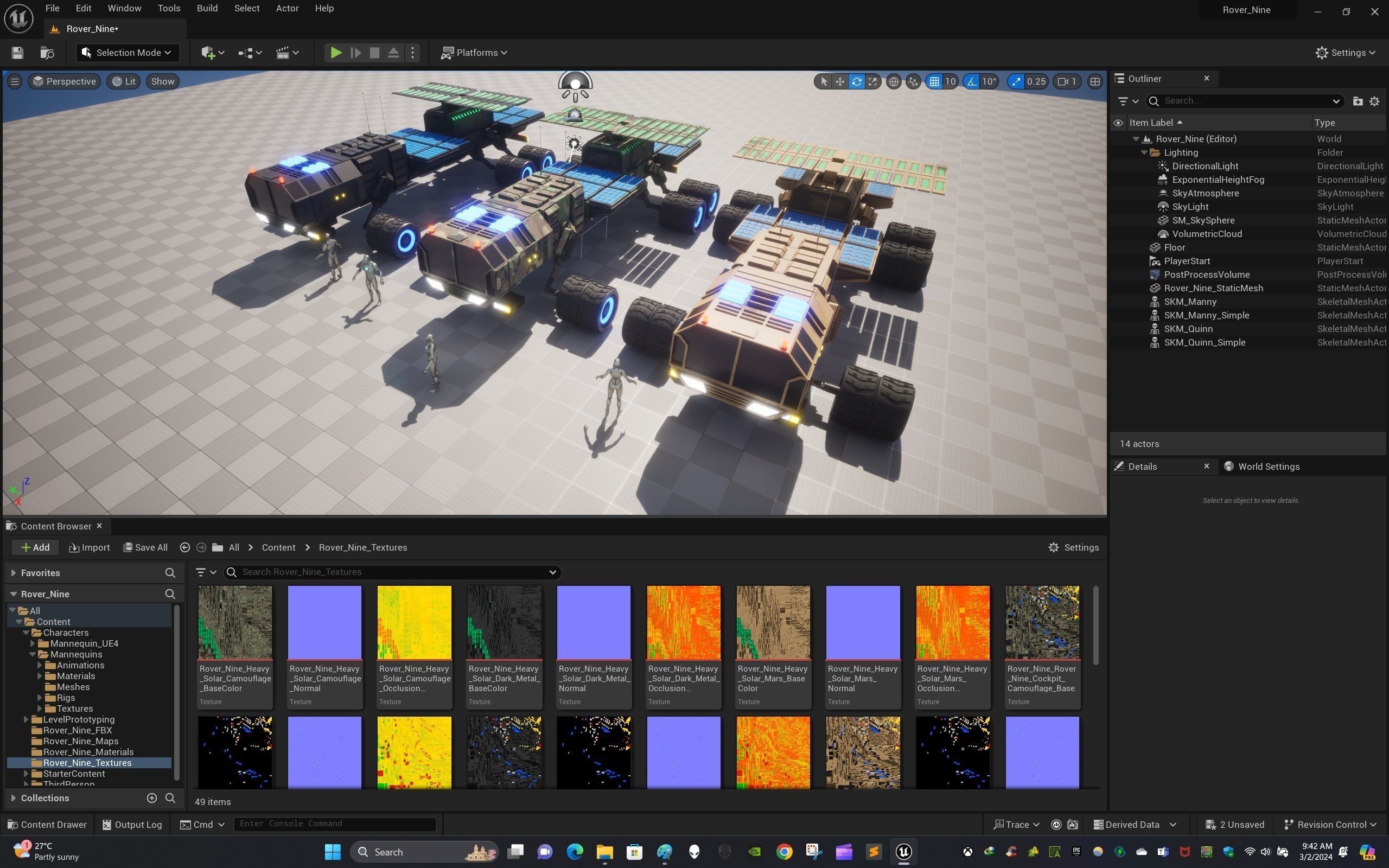Toggle rotation angle snapping
1389x868 pixels.
coord(972,81)
